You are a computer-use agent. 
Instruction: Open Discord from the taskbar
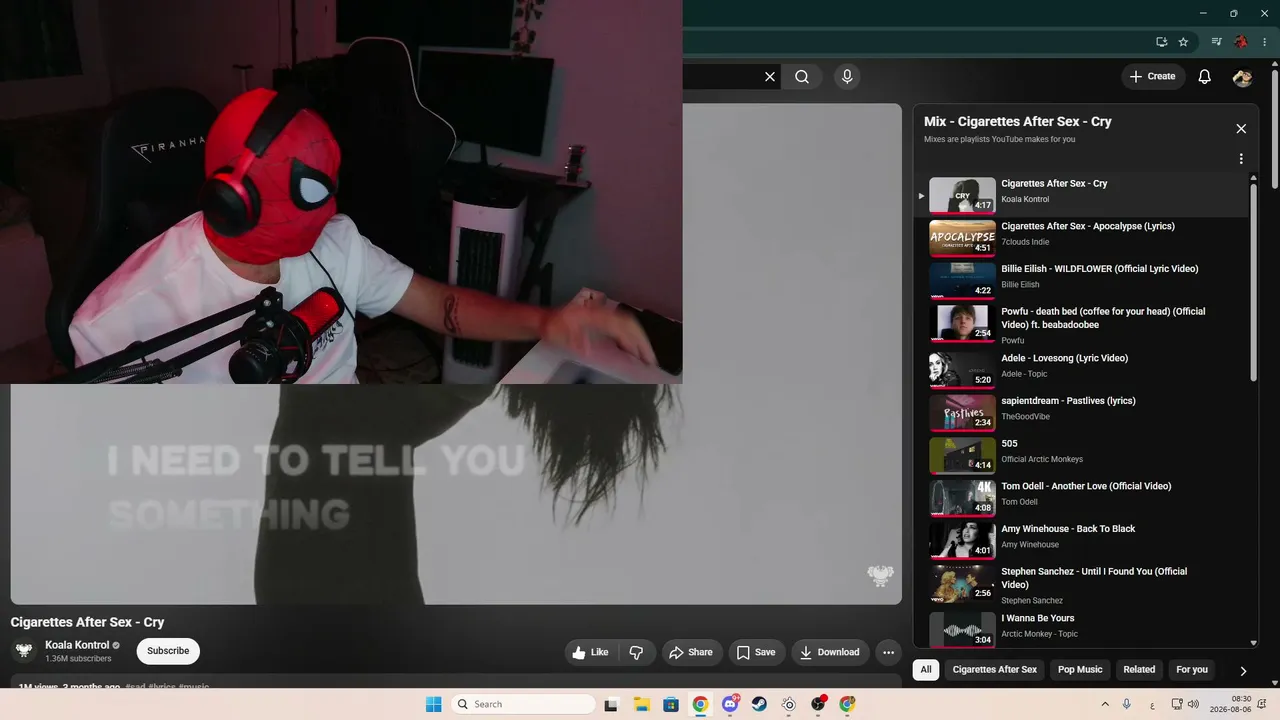point(730,704)
